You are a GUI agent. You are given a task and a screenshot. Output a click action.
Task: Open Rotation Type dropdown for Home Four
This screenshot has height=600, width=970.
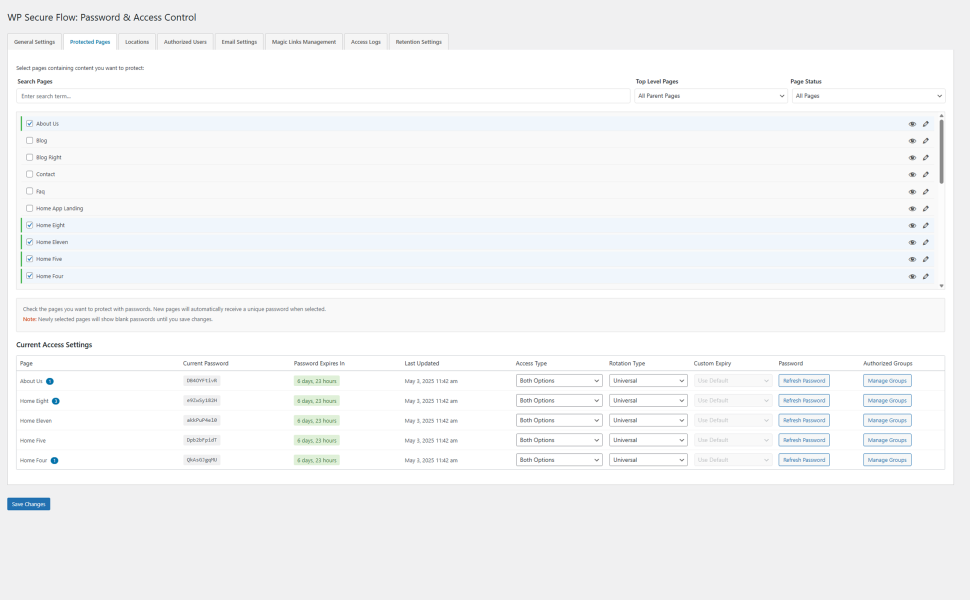(x=648, y=460)
